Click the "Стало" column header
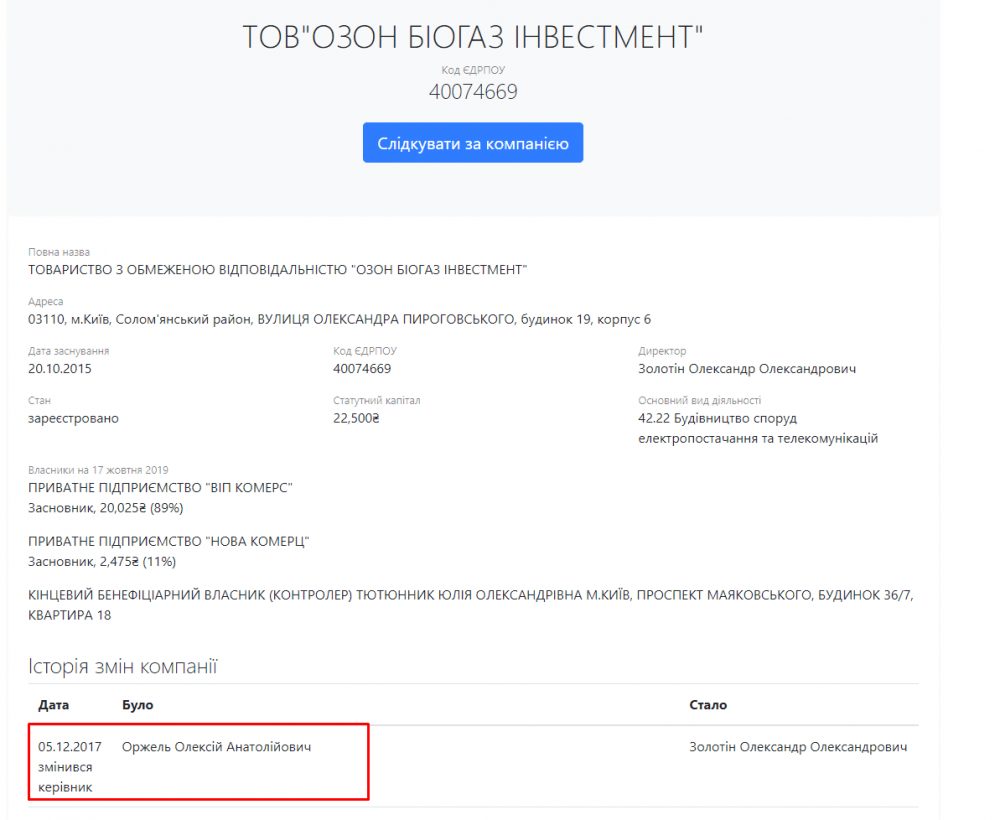Image resolution: width=1000 pixels, height=820 pixels. tap(708, 705)
